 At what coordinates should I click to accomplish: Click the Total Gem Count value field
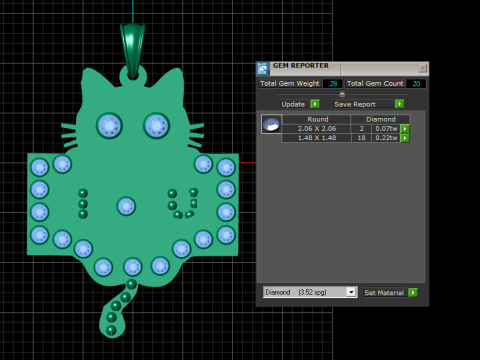click(x=416, y=84)
